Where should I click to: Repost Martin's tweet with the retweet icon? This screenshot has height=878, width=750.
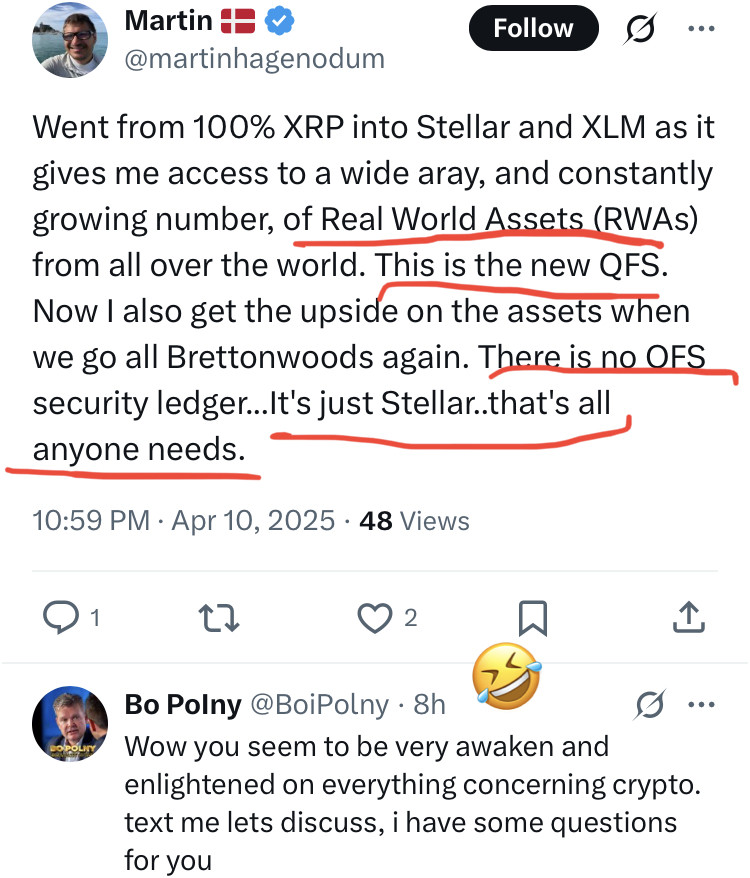pyautogui.click(x=217, y=619)
